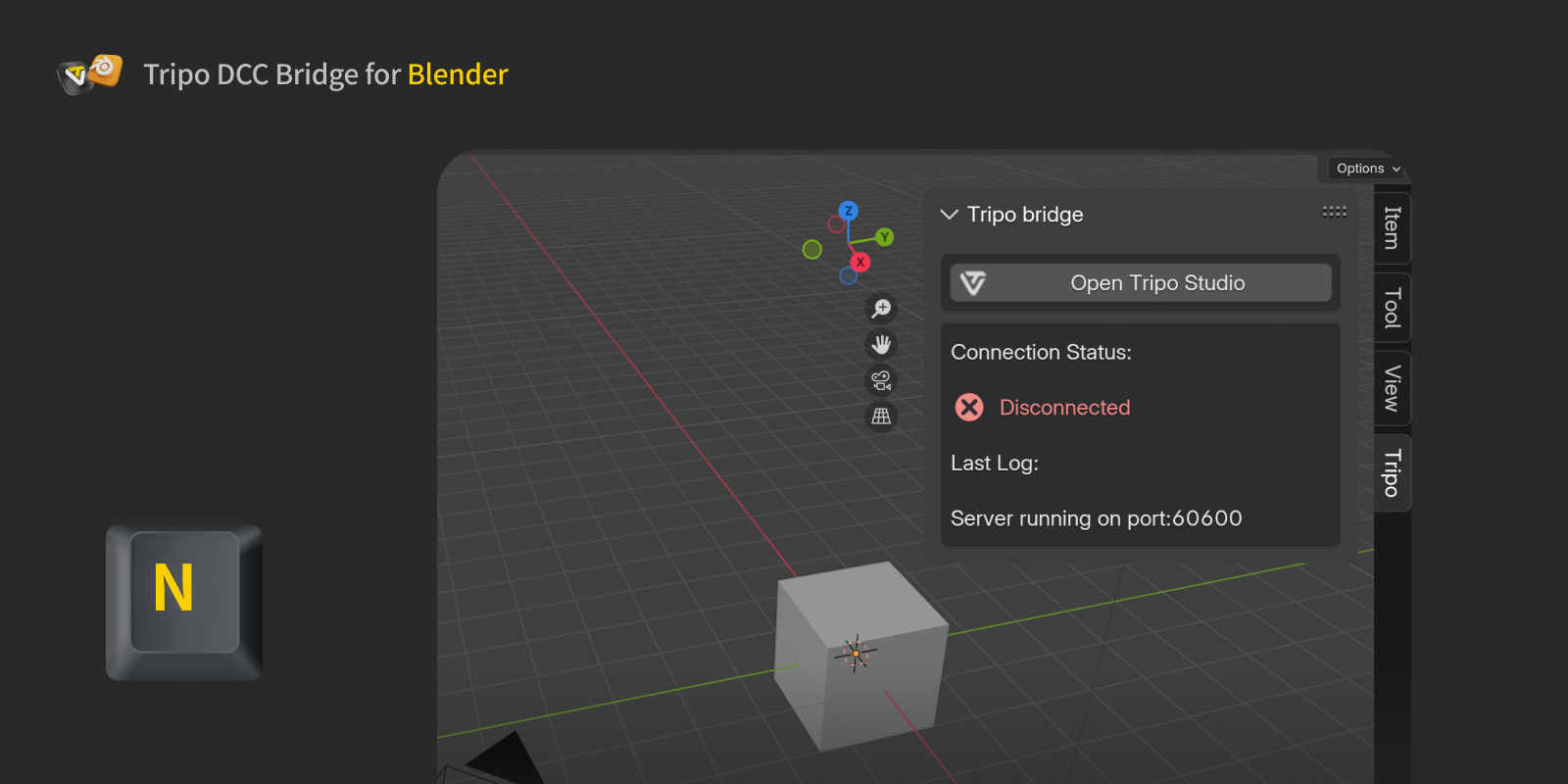
Task: Click the green Y axis on gizmo
Action: (884, 237)
